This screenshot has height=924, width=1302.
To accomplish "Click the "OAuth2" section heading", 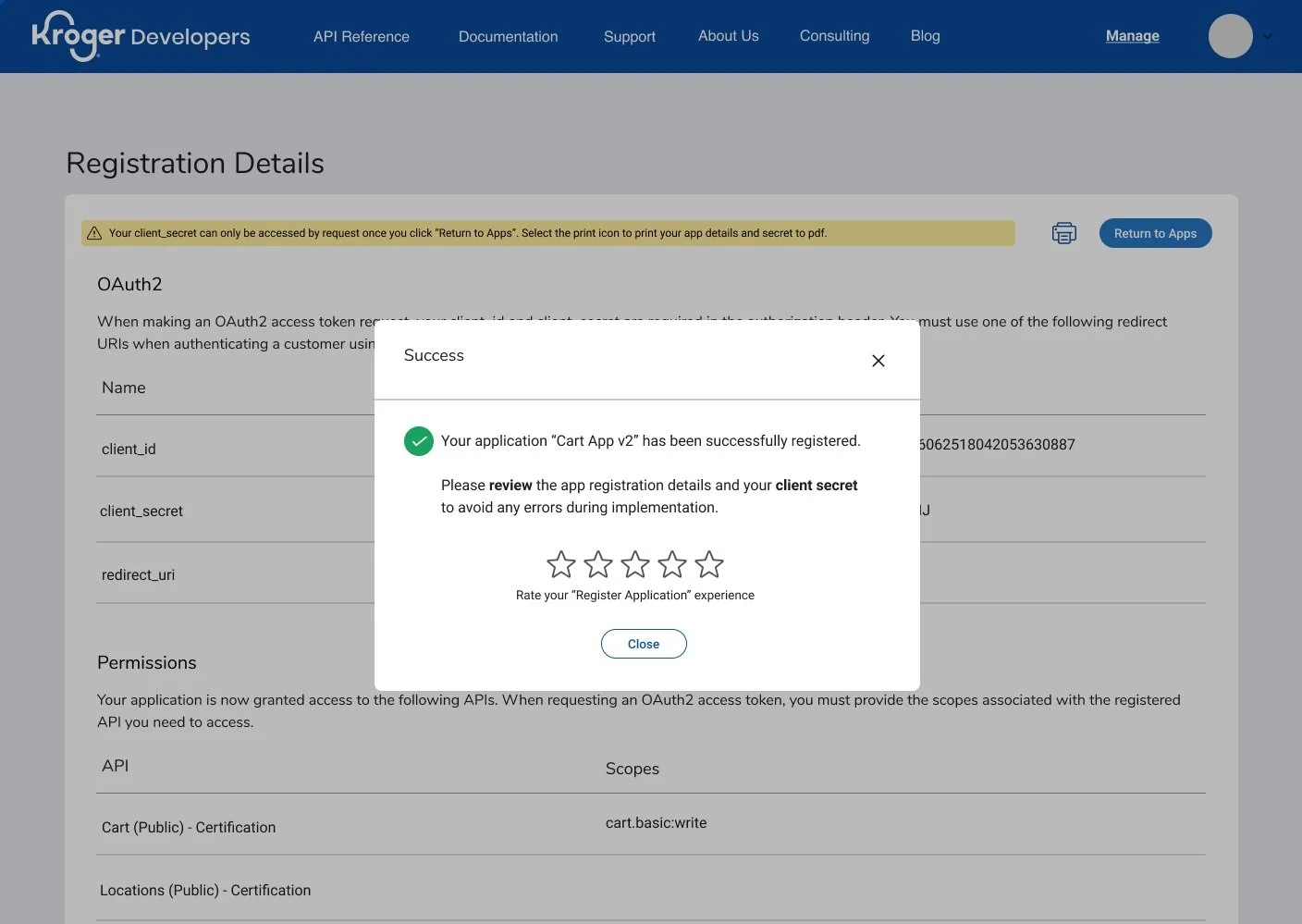I will pos(129,284).
